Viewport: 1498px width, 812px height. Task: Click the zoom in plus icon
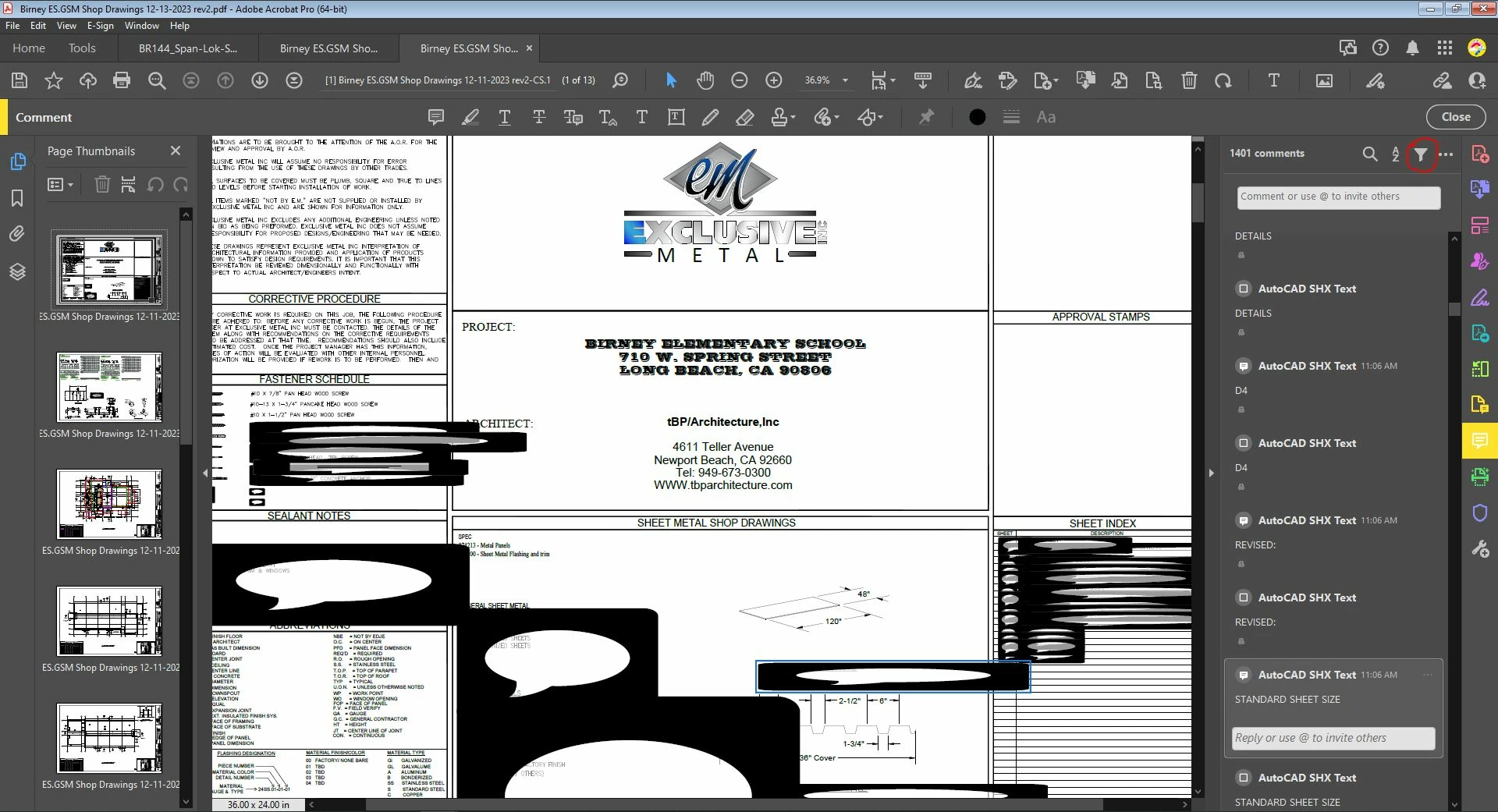click(x=774, y=80)
